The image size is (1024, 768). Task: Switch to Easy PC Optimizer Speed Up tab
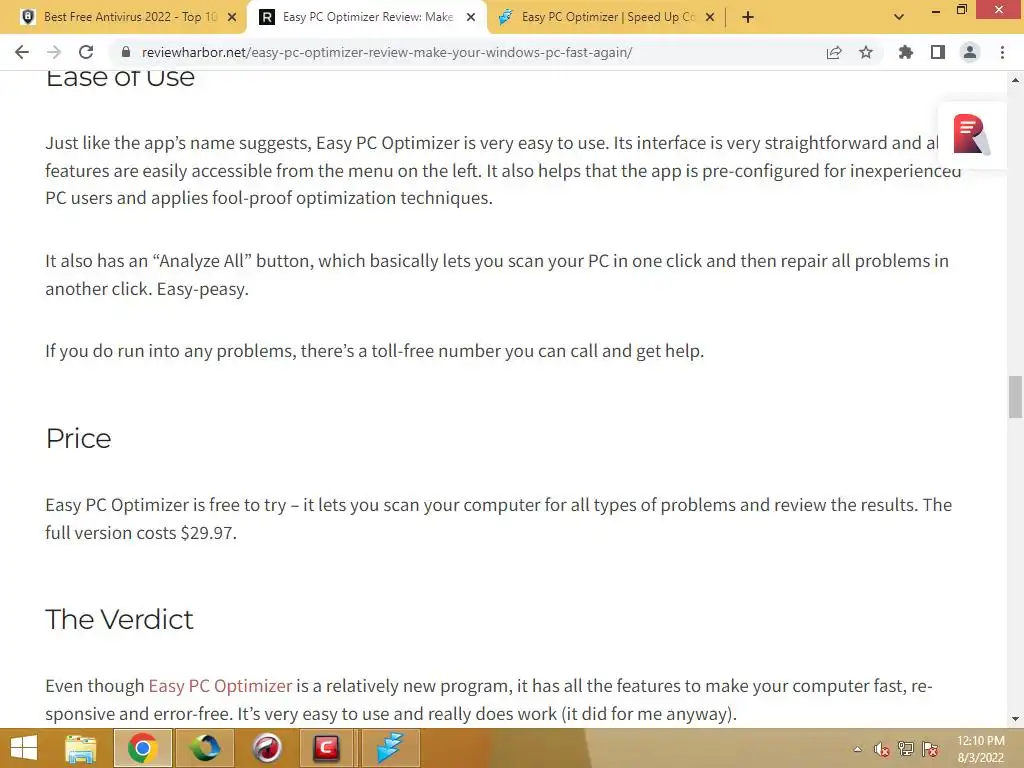[x=608, y=17]
